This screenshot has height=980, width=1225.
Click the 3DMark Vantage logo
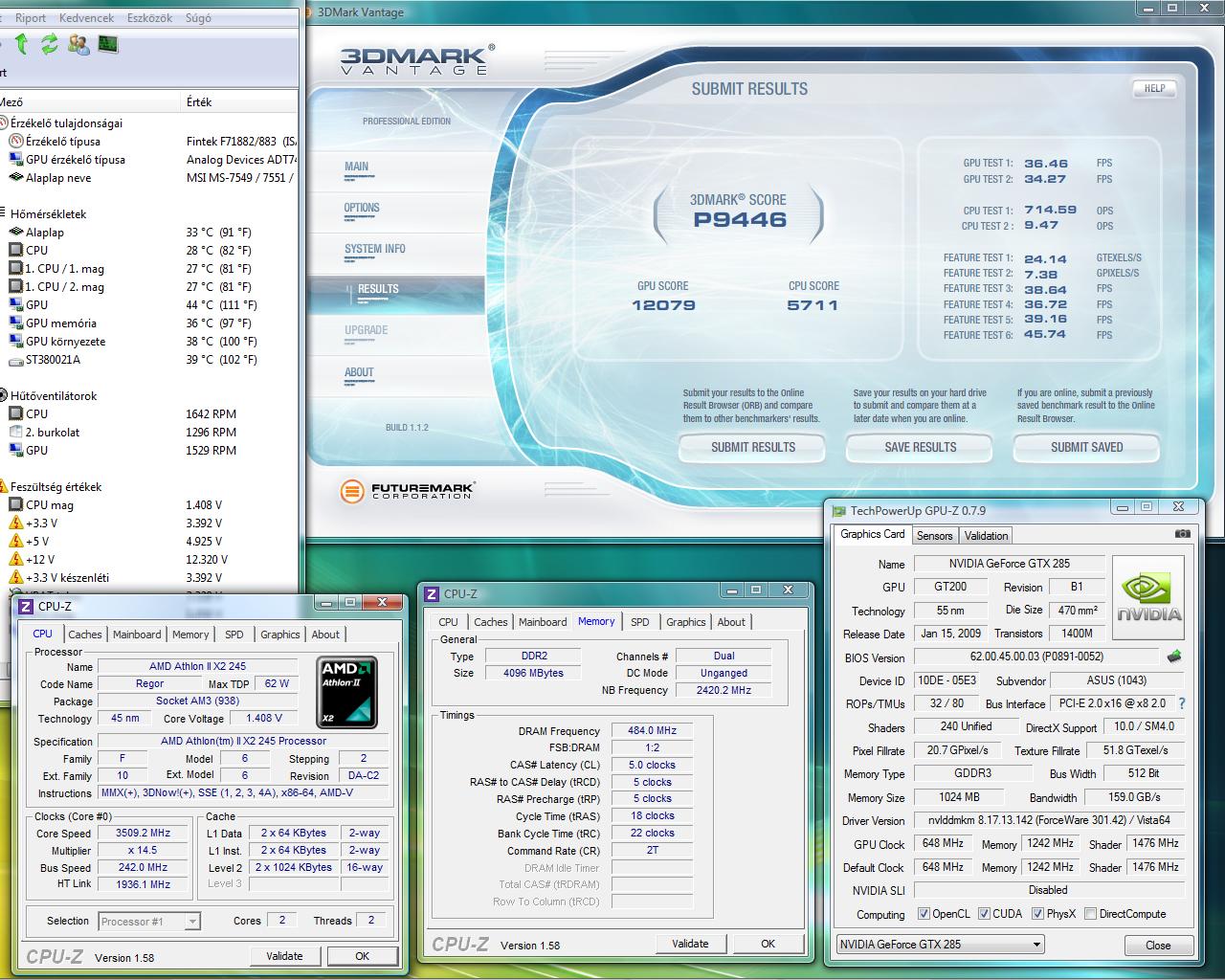pos(417,59)
